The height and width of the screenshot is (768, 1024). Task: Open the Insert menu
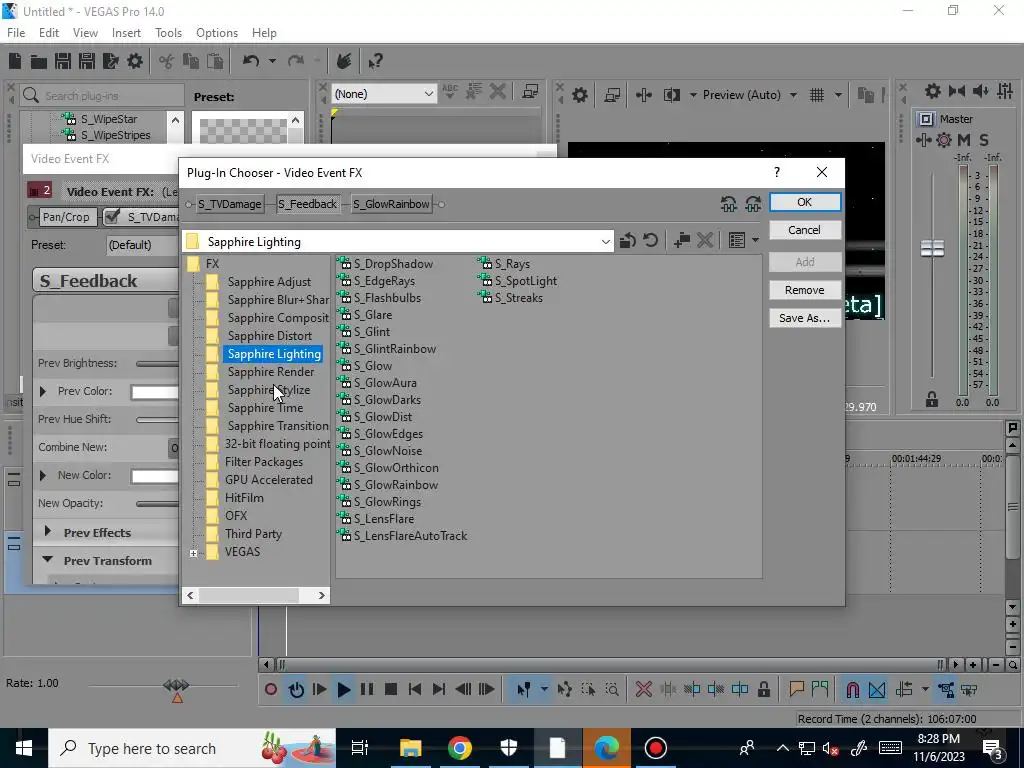coord(126,33)
